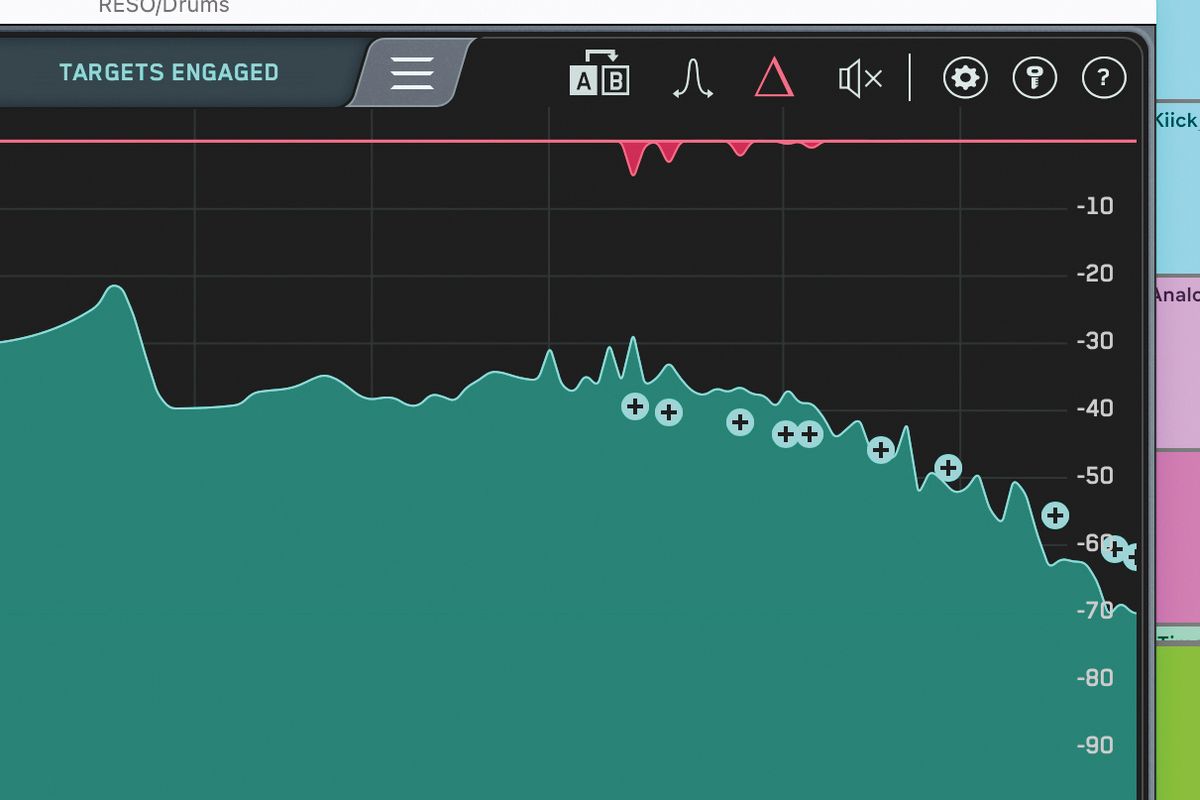The width and height of the screenshot is (1200, 800).
Task: Open the help question mark panel
Action: click(1103, 77)
